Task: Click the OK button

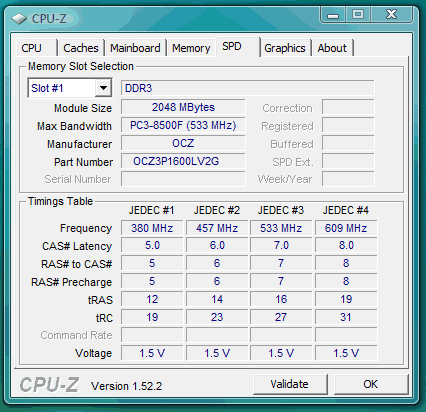Action: 370,384
